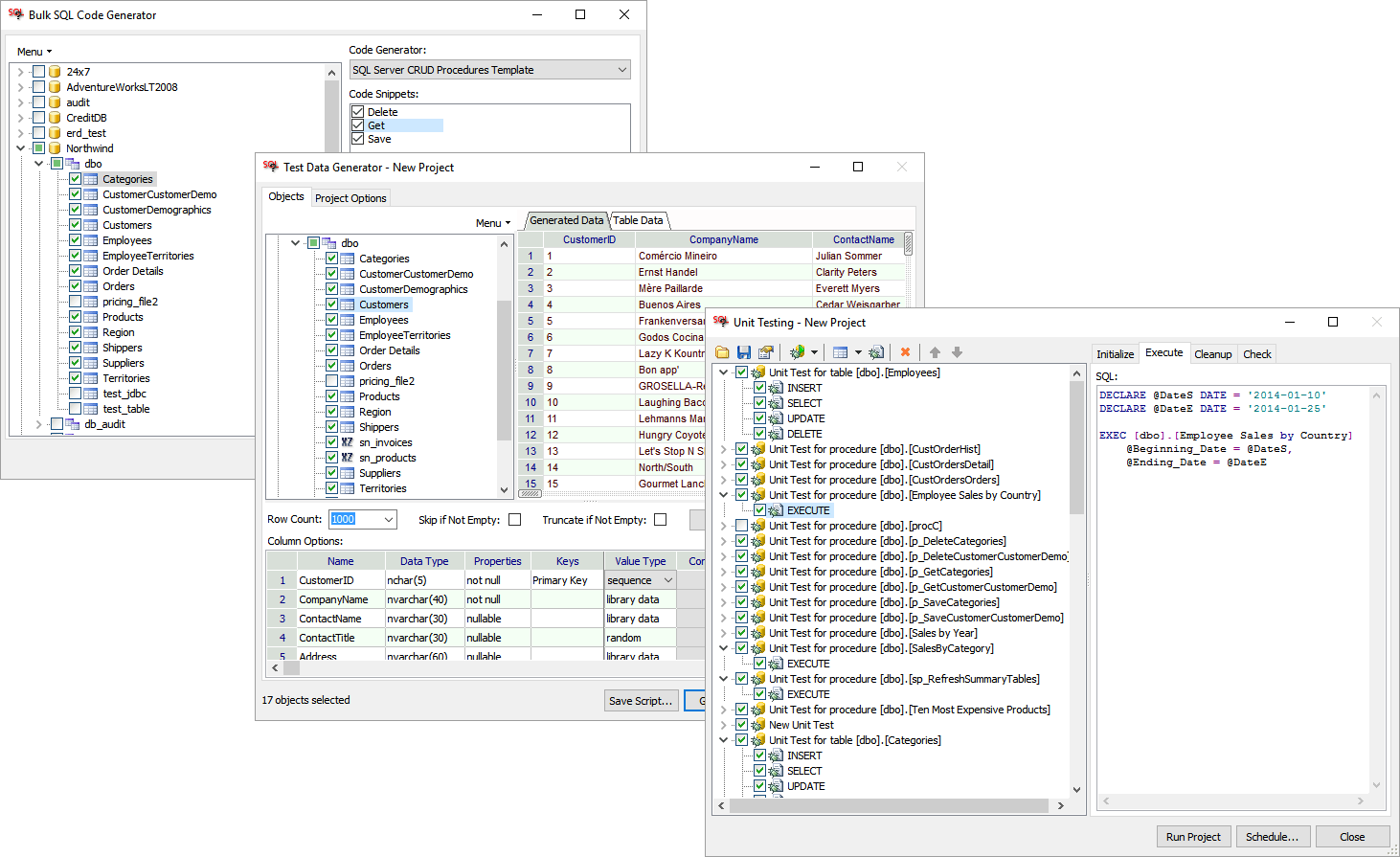Click the run unit test bug icon
The height and width of the screenshot is (857, 1400).
(796, 352)
